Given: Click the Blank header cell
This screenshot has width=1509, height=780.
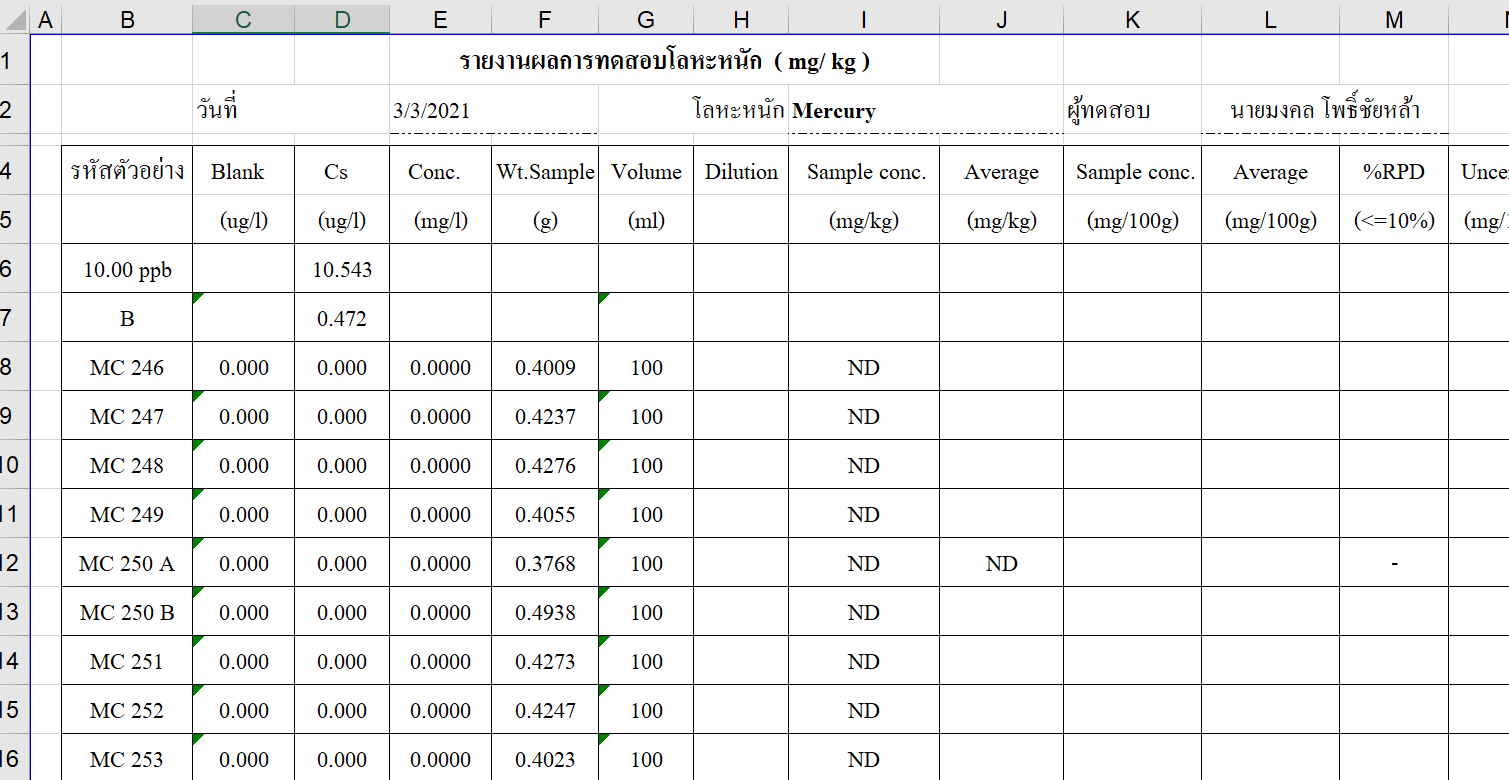Looking at the screenshot, I should pyautogui.click(x=243, y=171).
